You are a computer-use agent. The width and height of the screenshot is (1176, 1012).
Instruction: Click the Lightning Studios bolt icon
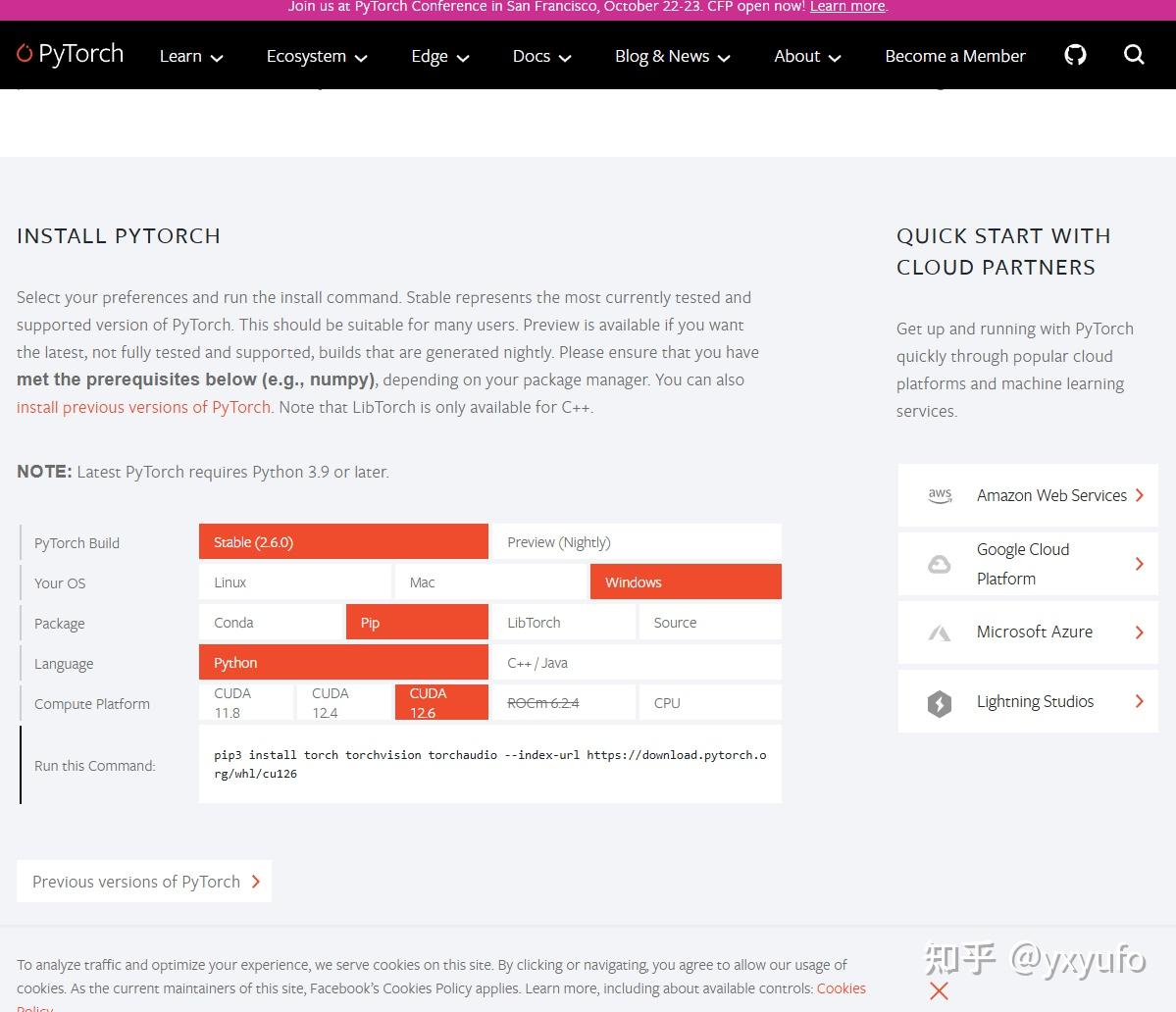[x=940, y=703]
